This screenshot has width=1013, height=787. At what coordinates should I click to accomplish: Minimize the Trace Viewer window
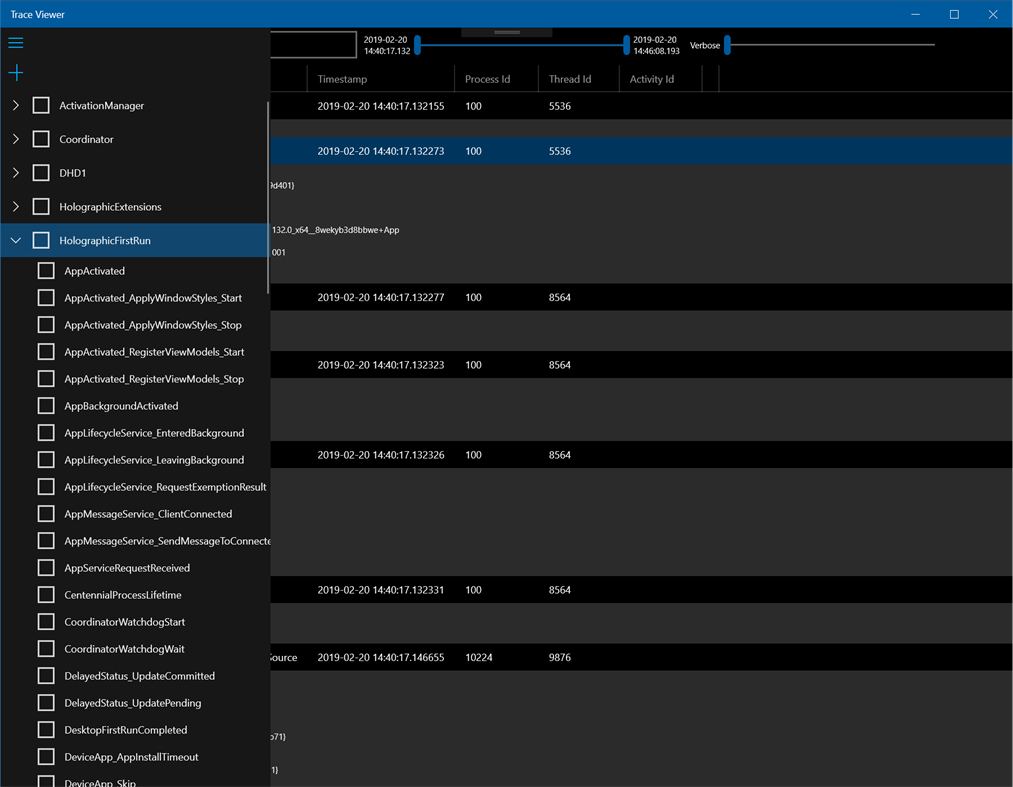(x=915, y=14)
